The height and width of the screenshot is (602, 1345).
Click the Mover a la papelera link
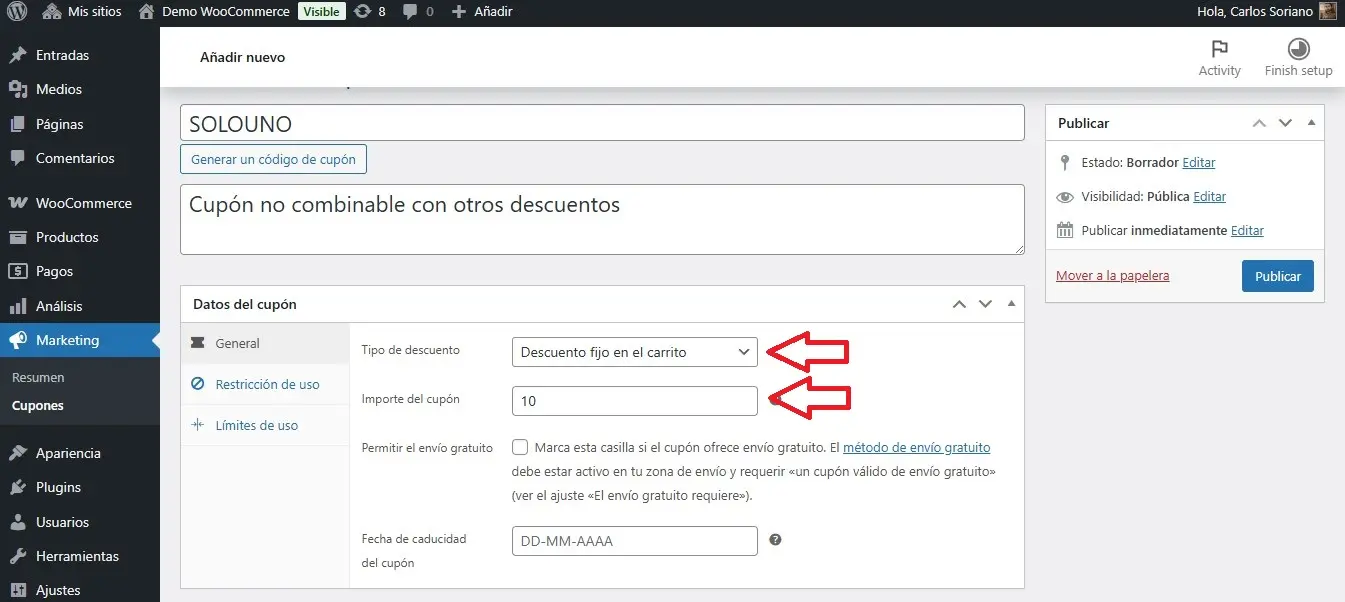(1112, 275)
